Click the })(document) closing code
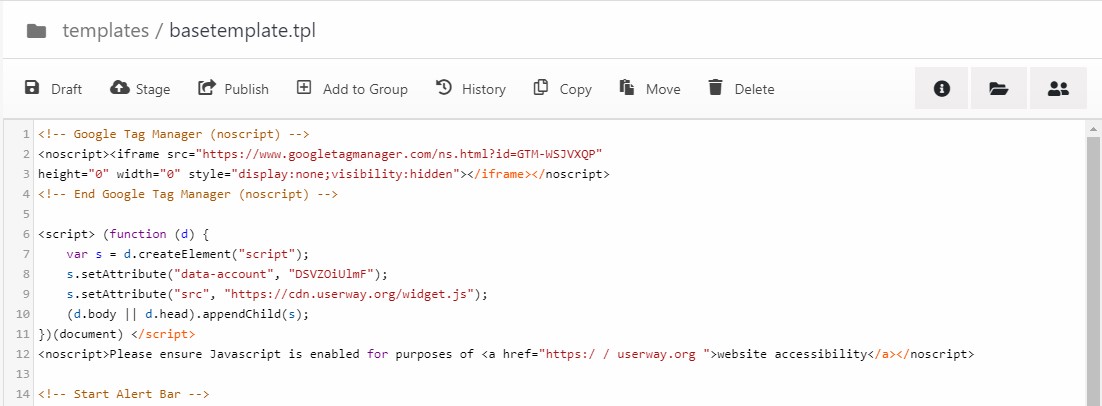 tap(81, 334)
